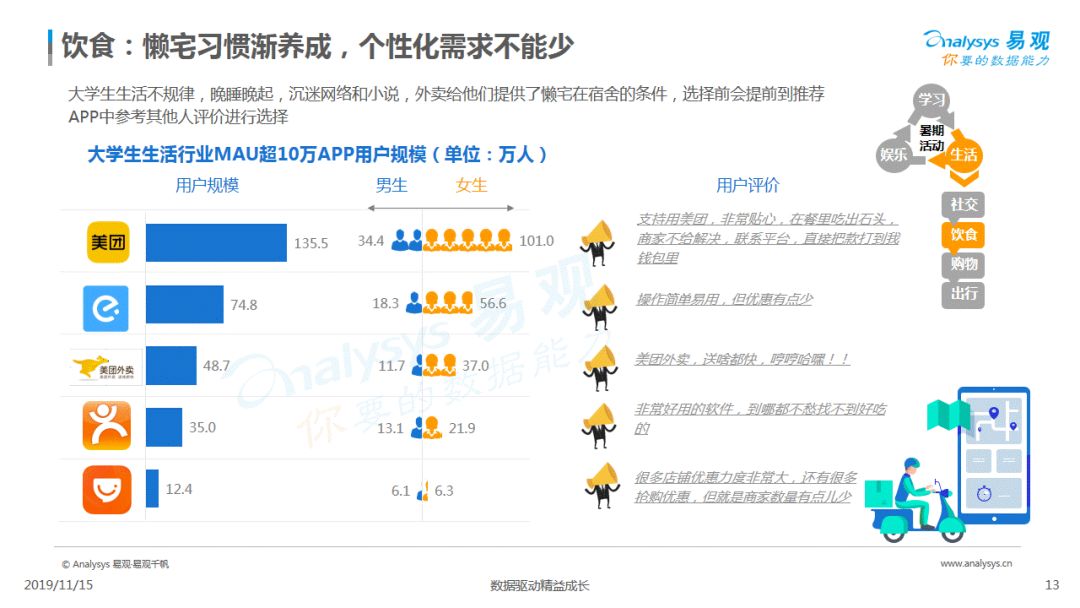The image size is (1080, 608).
Task: Click the megaphone icon beside 非常好用的软件 review
Action: point(599,425)
